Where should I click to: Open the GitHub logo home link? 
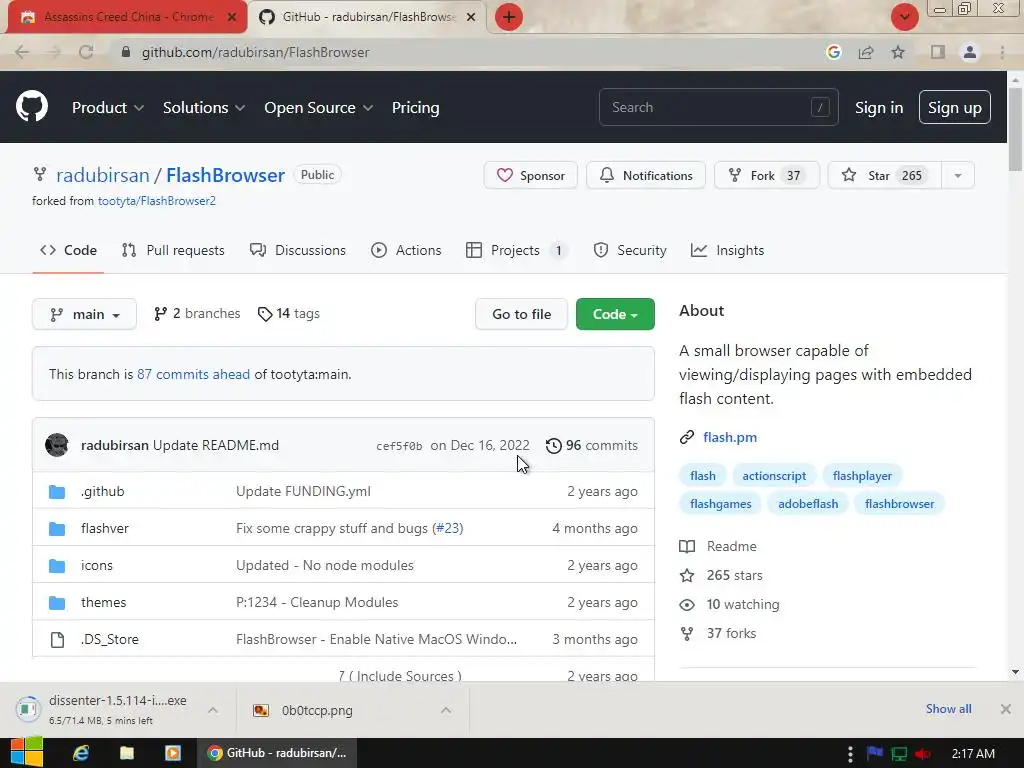click(32, 107)
